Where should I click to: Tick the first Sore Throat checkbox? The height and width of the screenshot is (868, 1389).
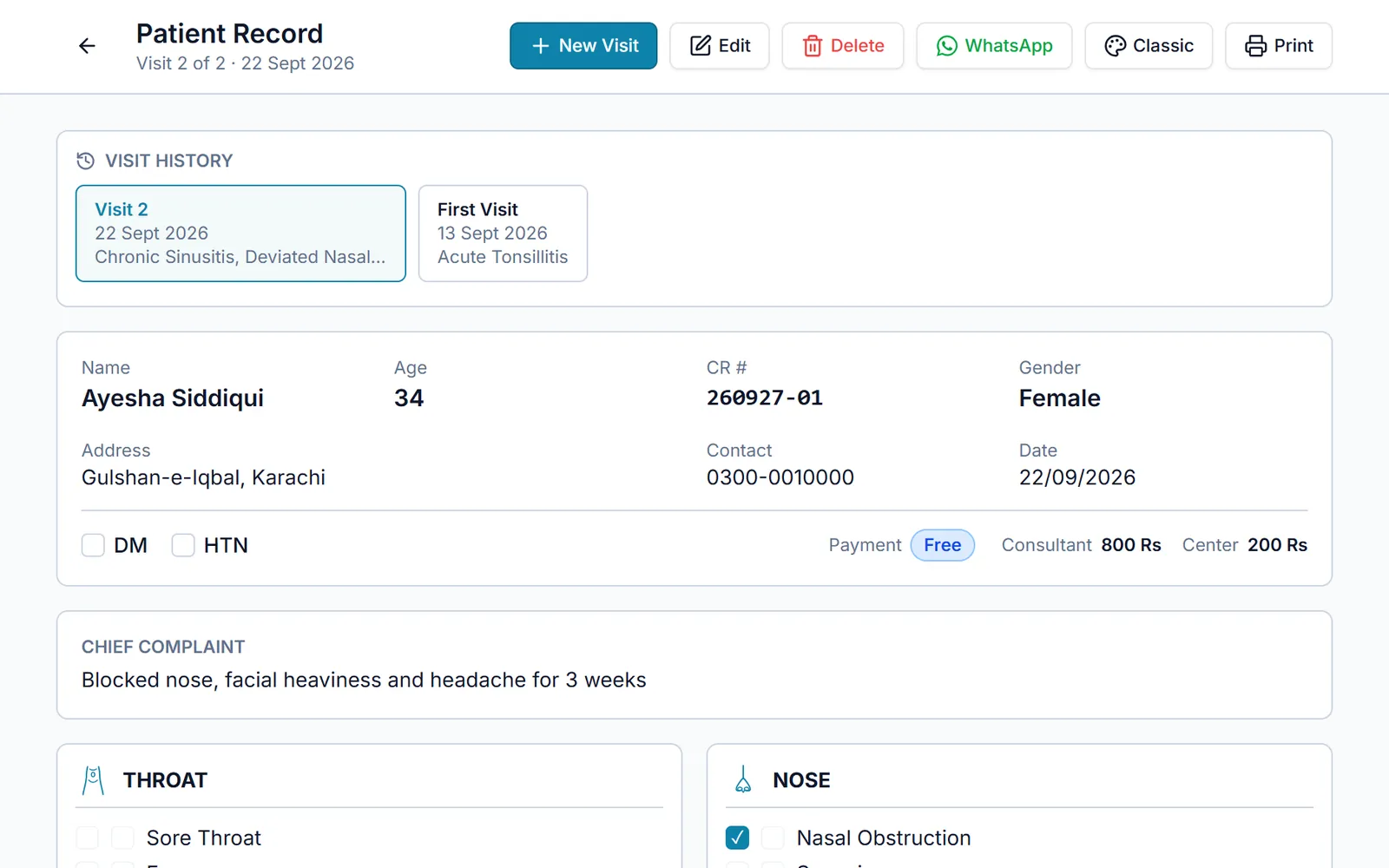point(87,838)
